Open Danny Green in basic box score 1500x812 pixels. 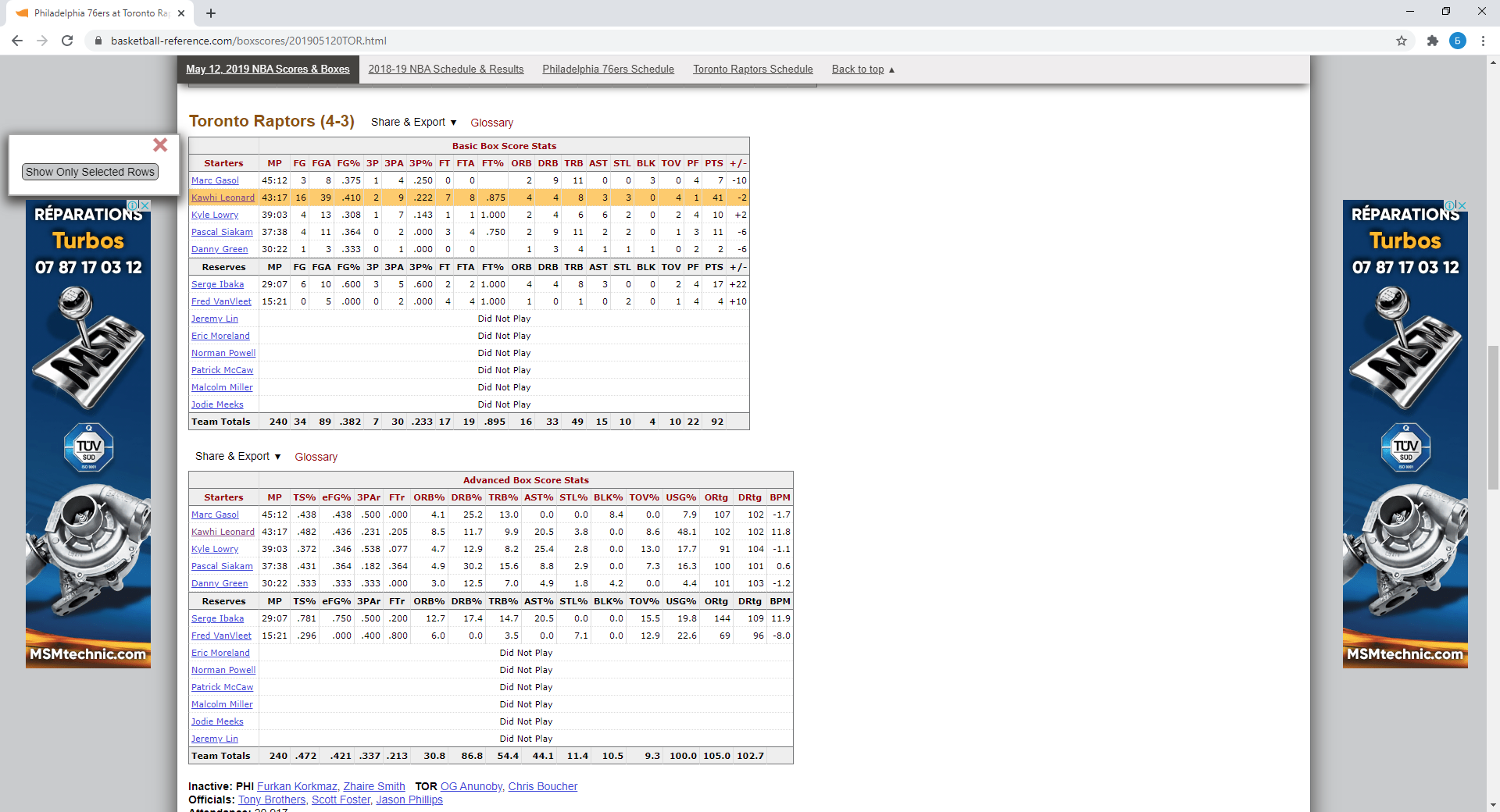220,249
